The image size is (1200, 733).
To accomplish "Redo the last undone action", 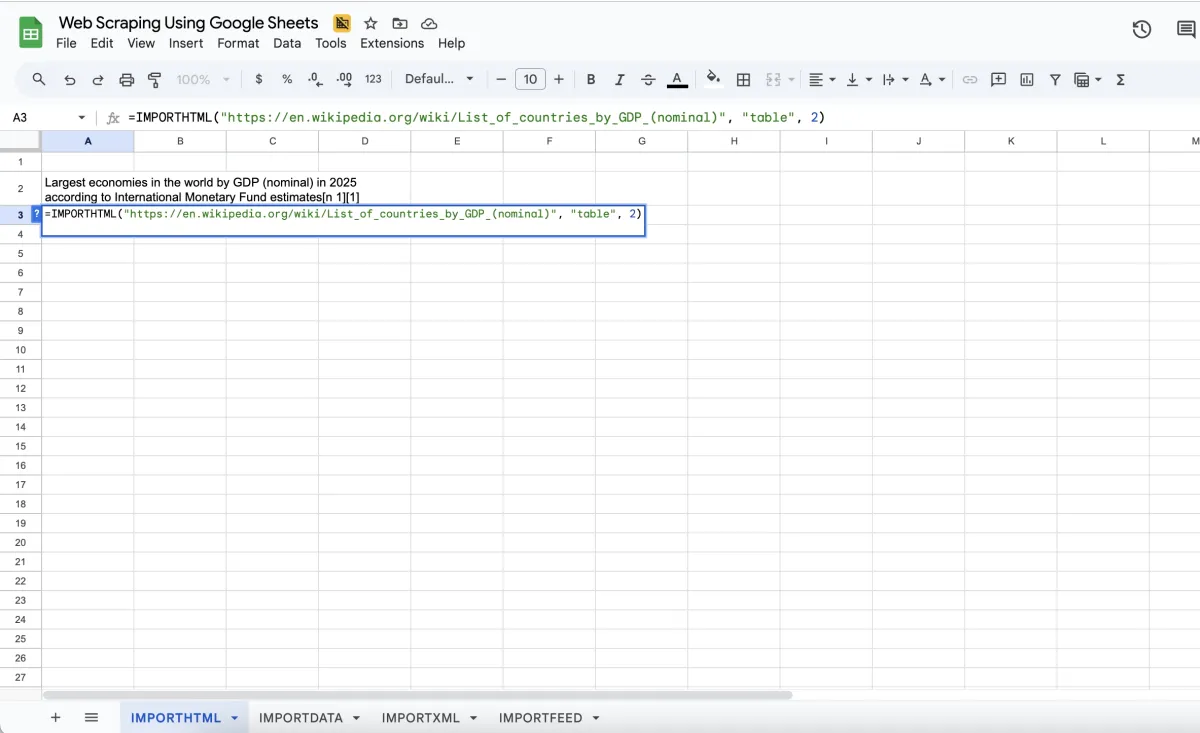I will click(x=98, y=79).
